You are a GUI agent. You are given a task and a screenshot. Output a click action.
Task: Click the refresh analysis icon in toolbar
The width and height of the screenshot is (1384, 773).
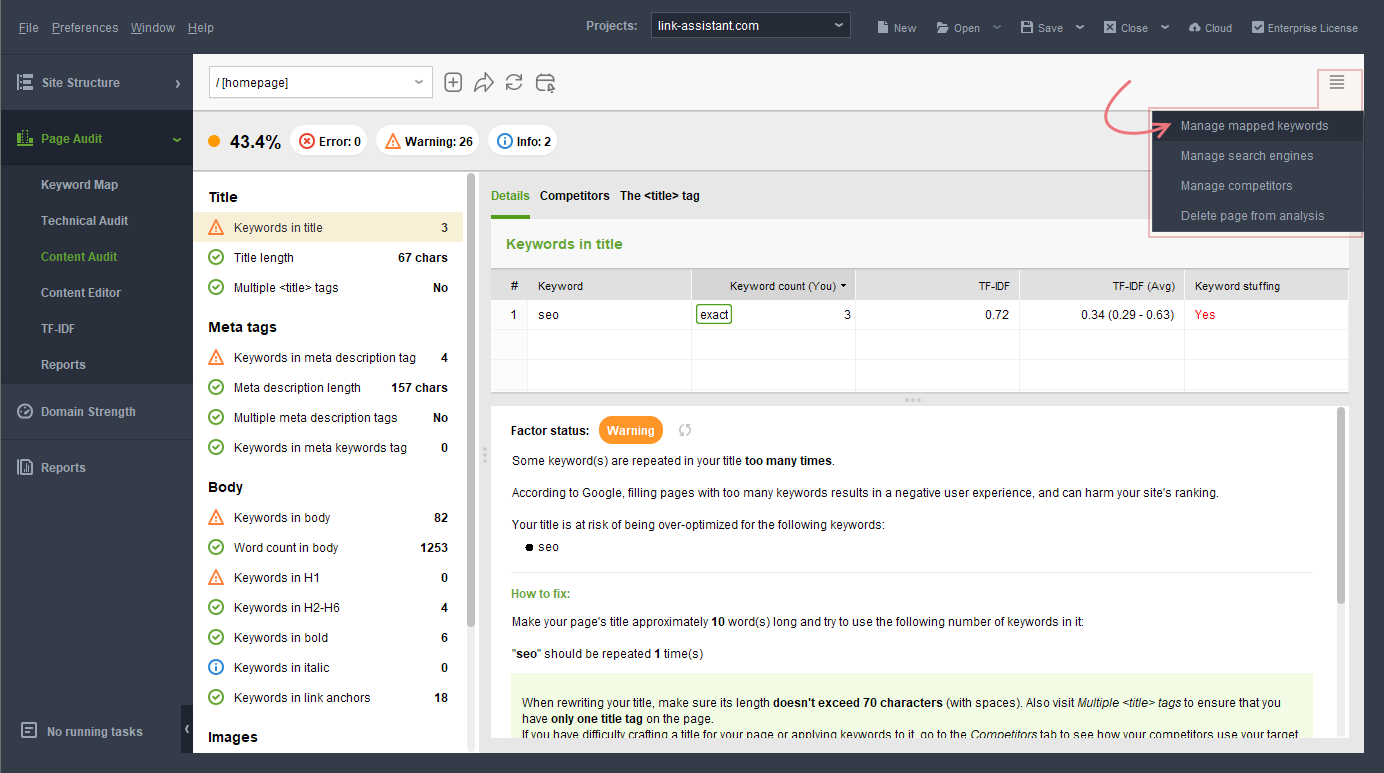[514, 82]
